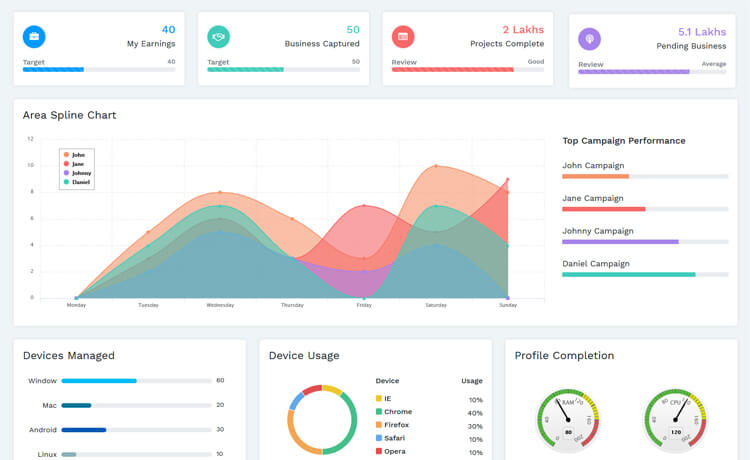Click the Android value 30
750x460 pixels.
pos(220,429)
